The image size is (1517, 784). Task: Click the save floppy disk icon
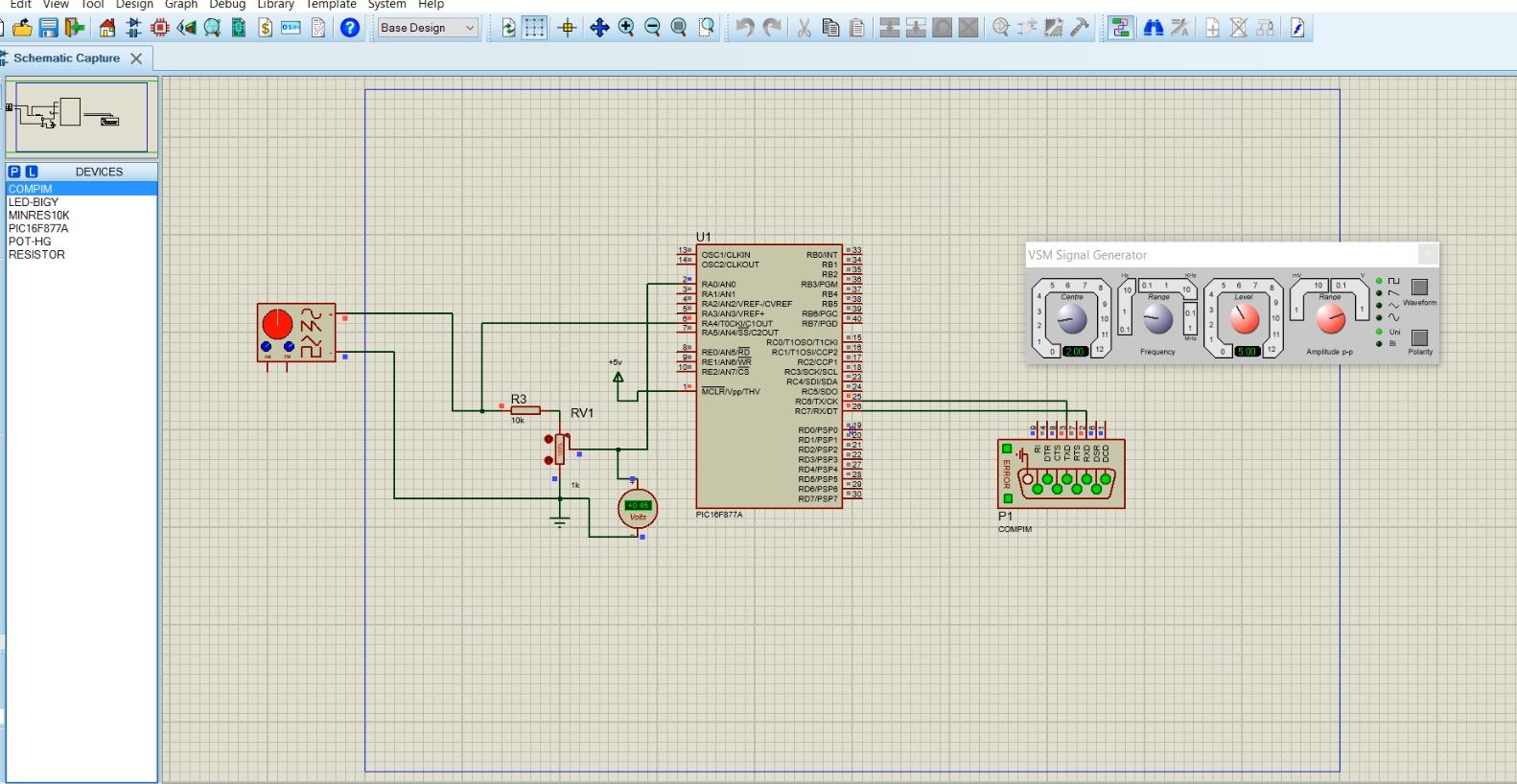[48, 28]
